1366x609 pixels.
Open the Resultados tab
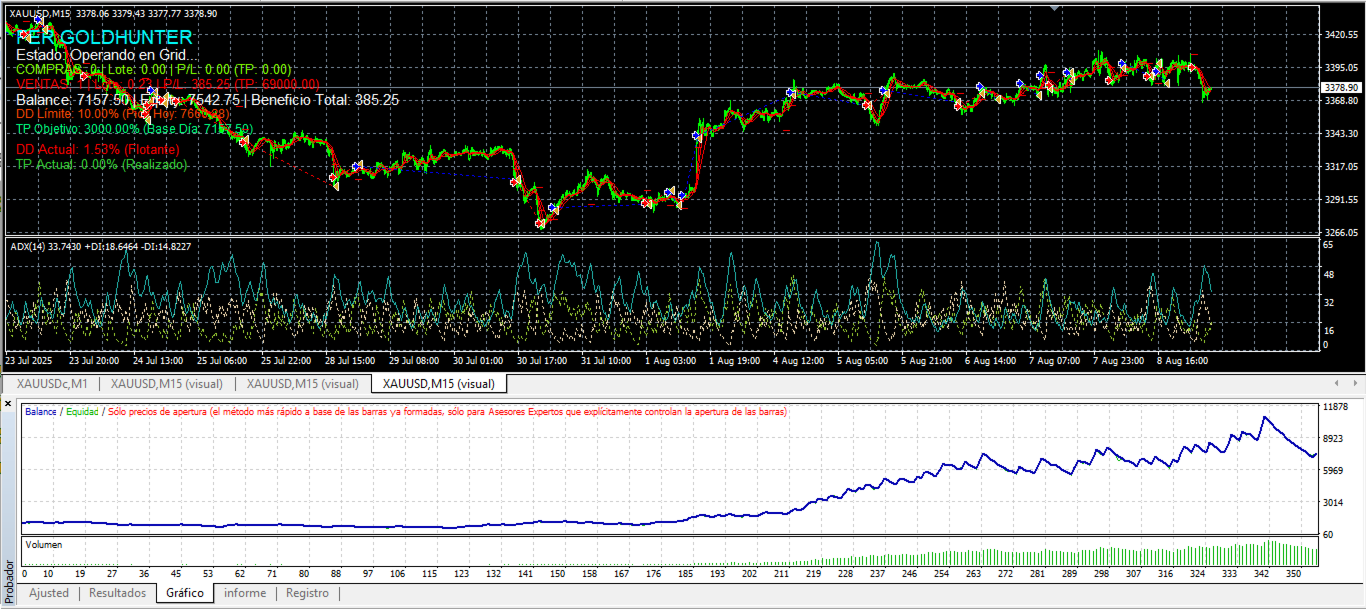click(117, 593)
